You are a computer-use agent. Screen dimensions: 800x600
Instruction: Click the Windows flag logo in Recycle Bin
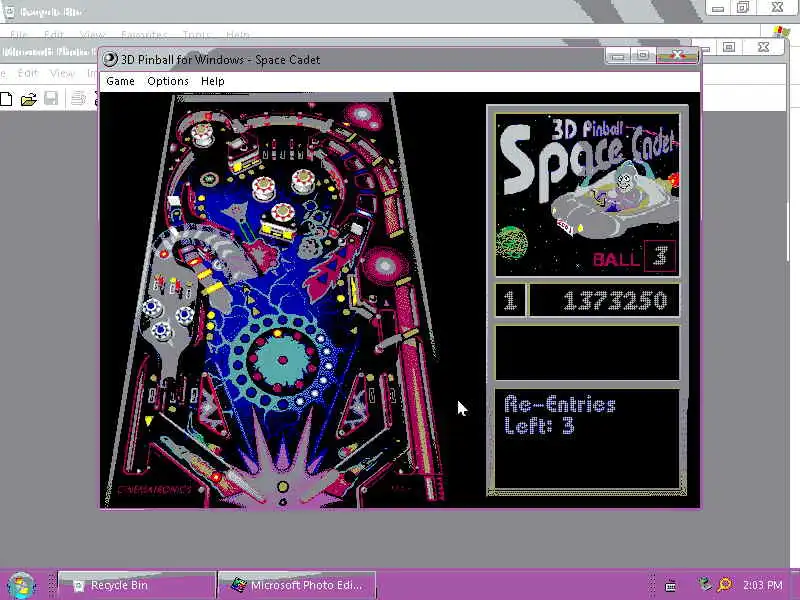781,32
